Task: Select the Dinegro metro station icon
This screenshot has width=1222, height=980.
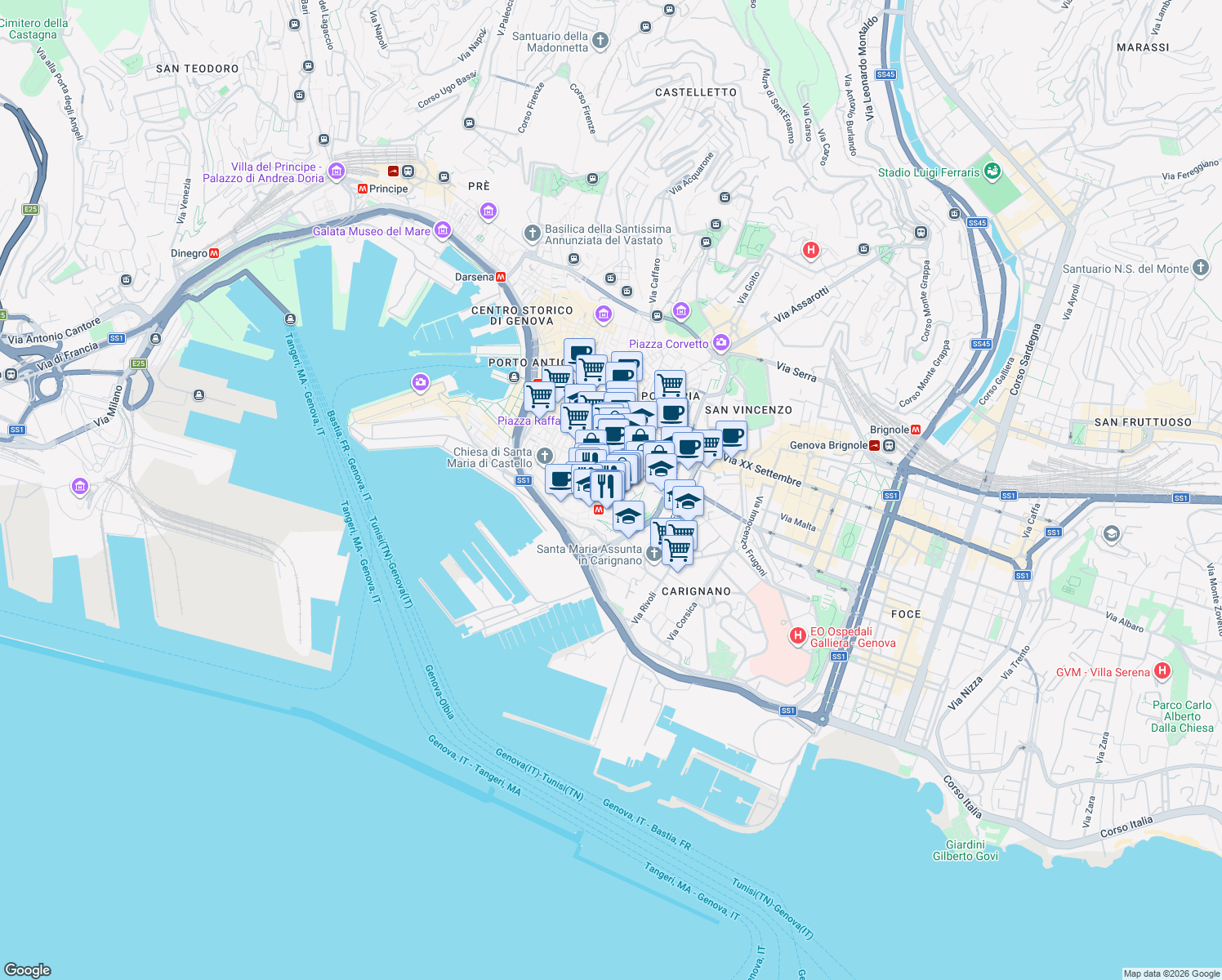Action: 215,255
